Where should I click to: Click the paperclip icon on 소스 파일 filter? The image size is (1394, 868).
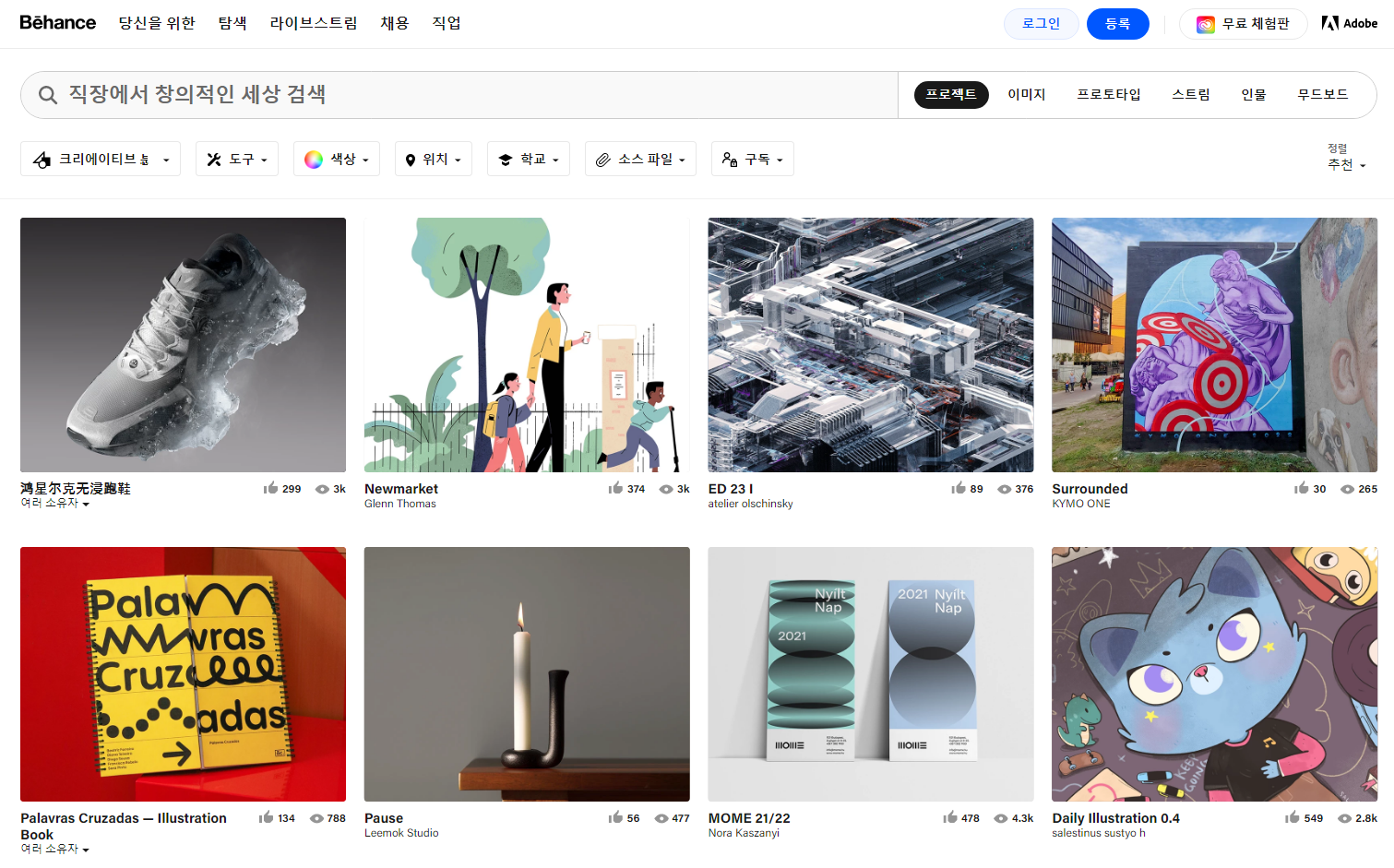606,158
